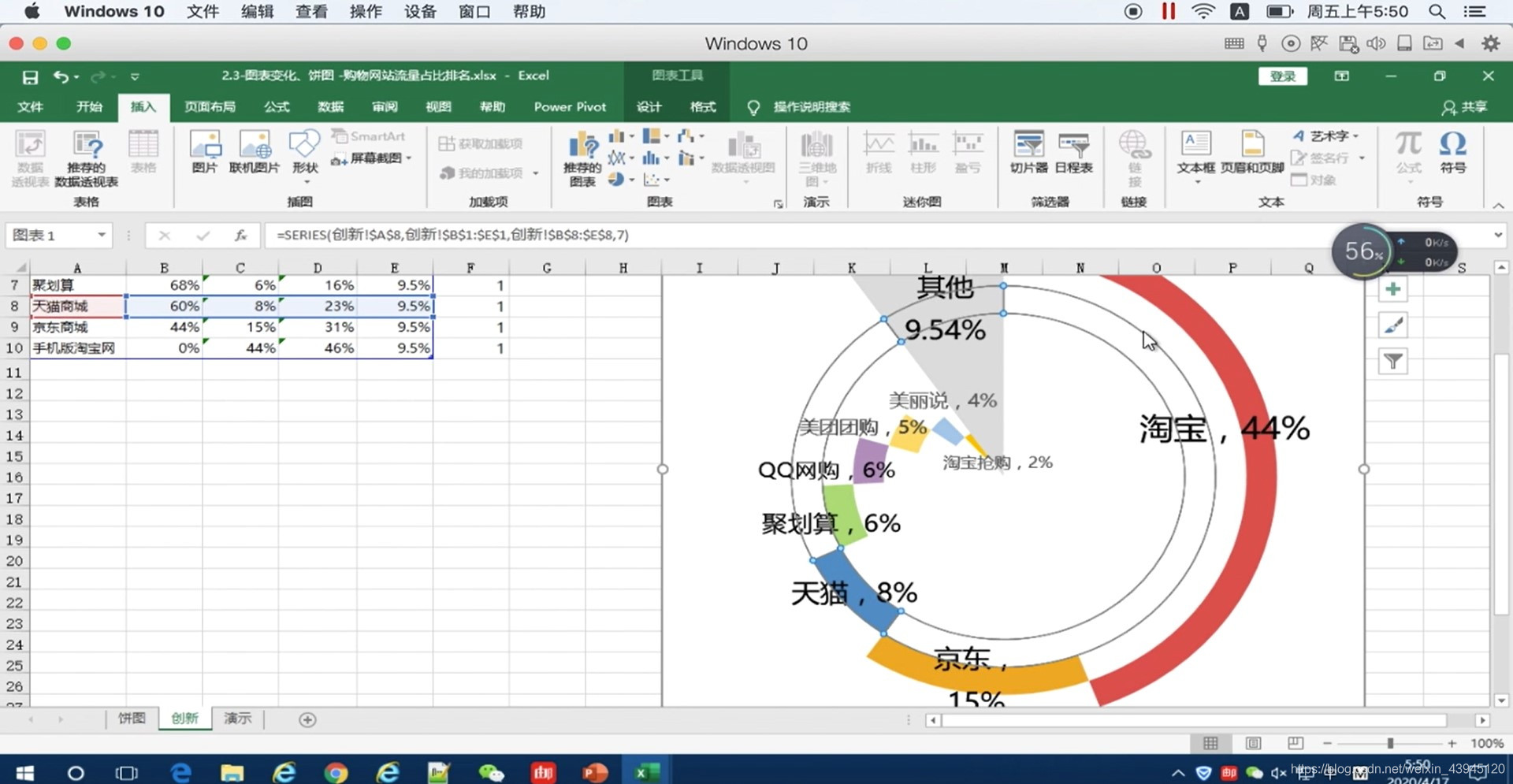Click the 共享 share button
1513x784 pixels.
coord(1464,107)
